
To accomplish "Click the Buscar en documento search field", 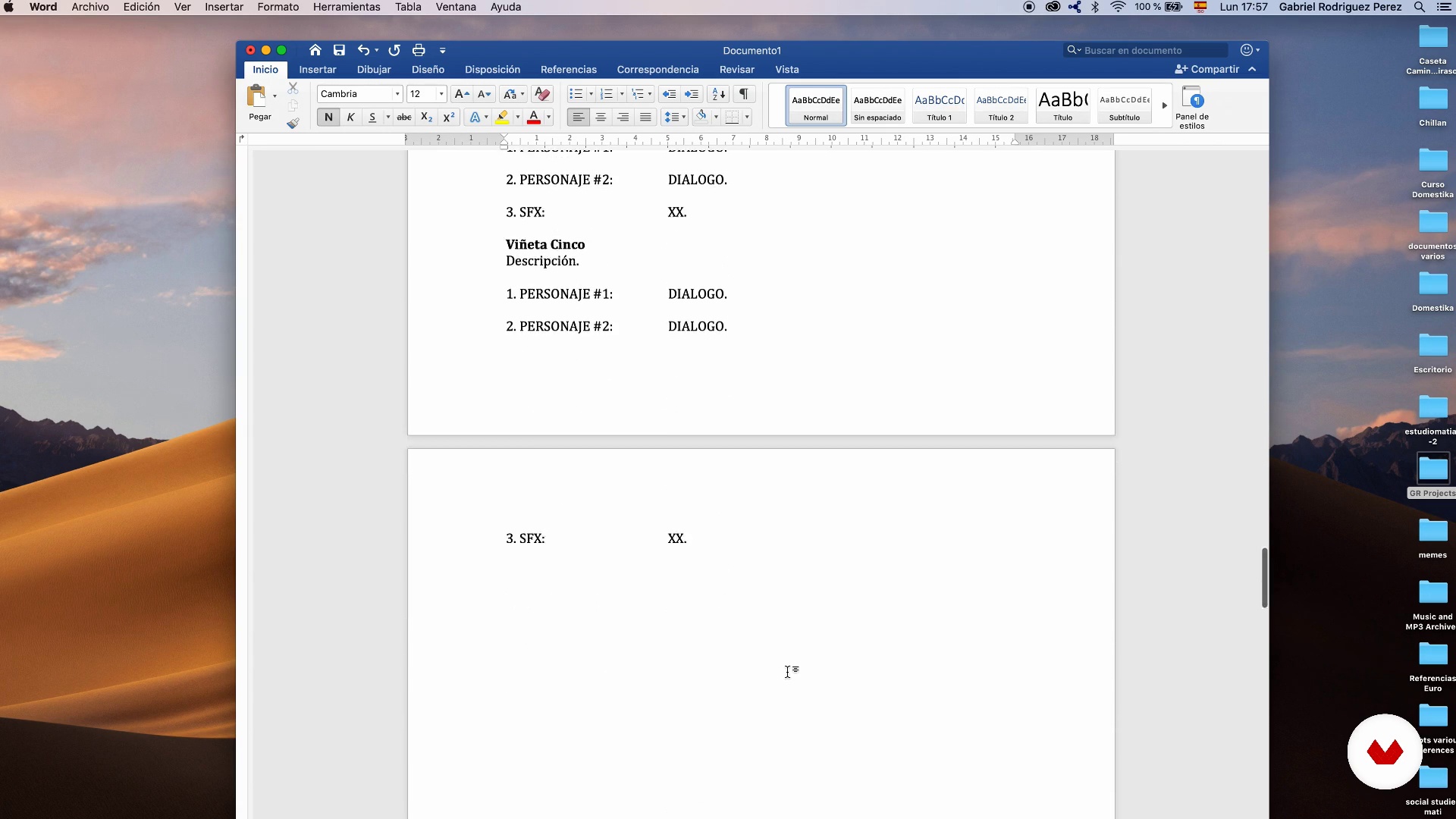I will tap(1146, 50).
